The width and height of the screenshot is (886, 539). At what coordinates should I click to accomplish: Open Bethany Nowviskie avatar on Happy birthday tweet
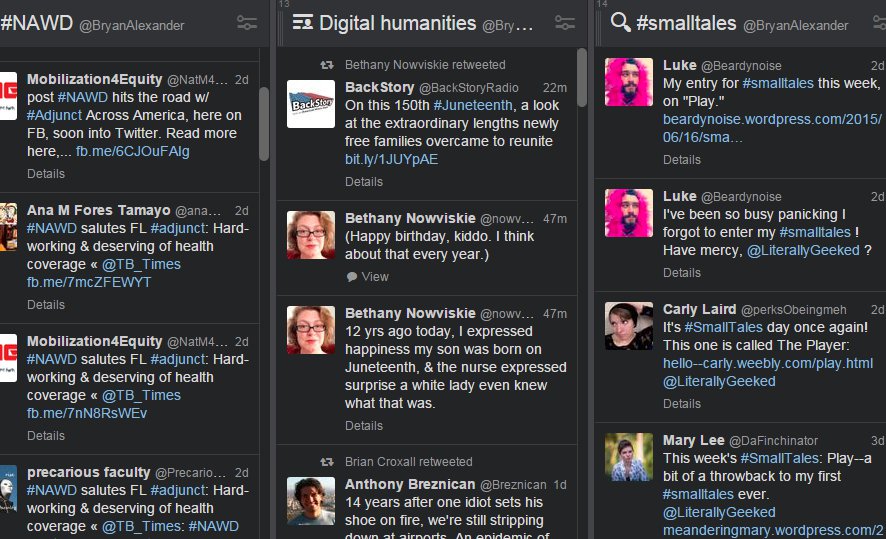[x=311, y=235]
